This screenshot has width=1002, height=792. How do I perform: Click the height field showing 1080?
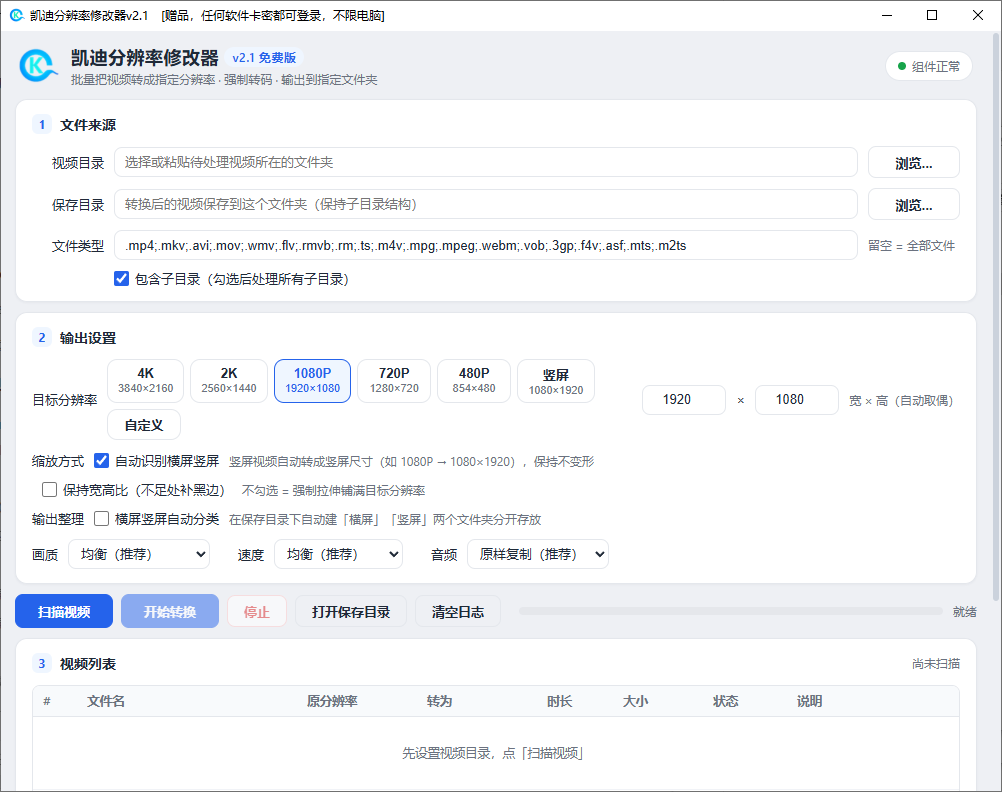coord(797,400)
